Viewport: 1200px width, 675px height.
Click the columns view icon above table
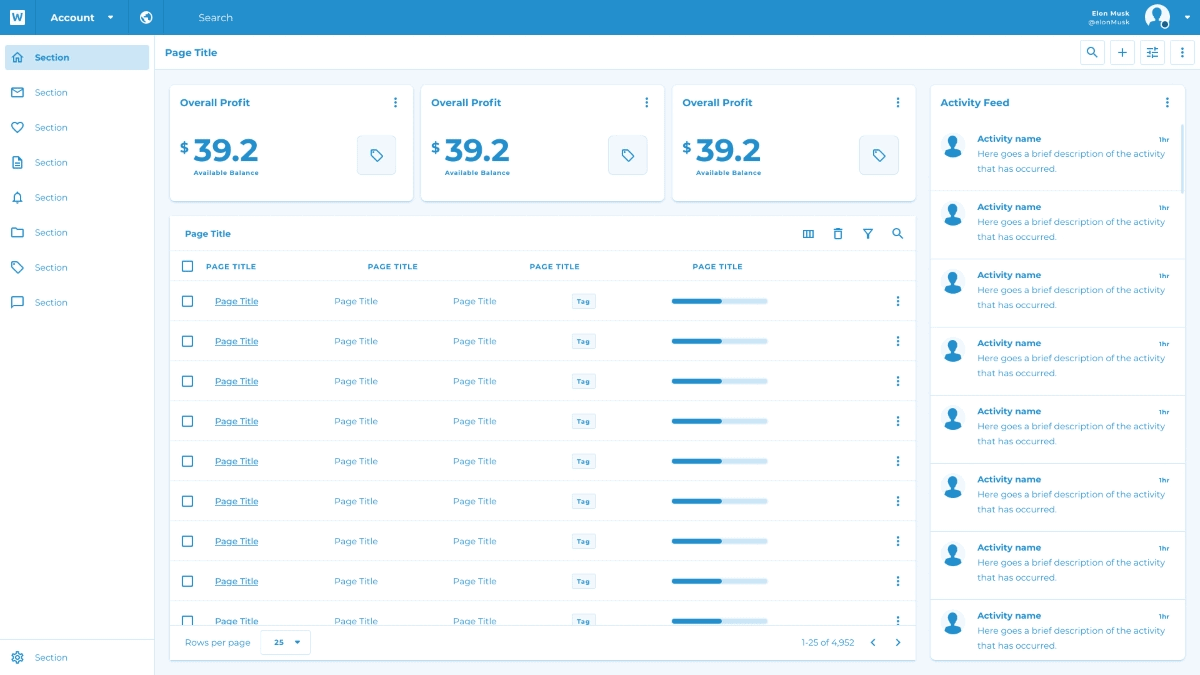[808, 234]
